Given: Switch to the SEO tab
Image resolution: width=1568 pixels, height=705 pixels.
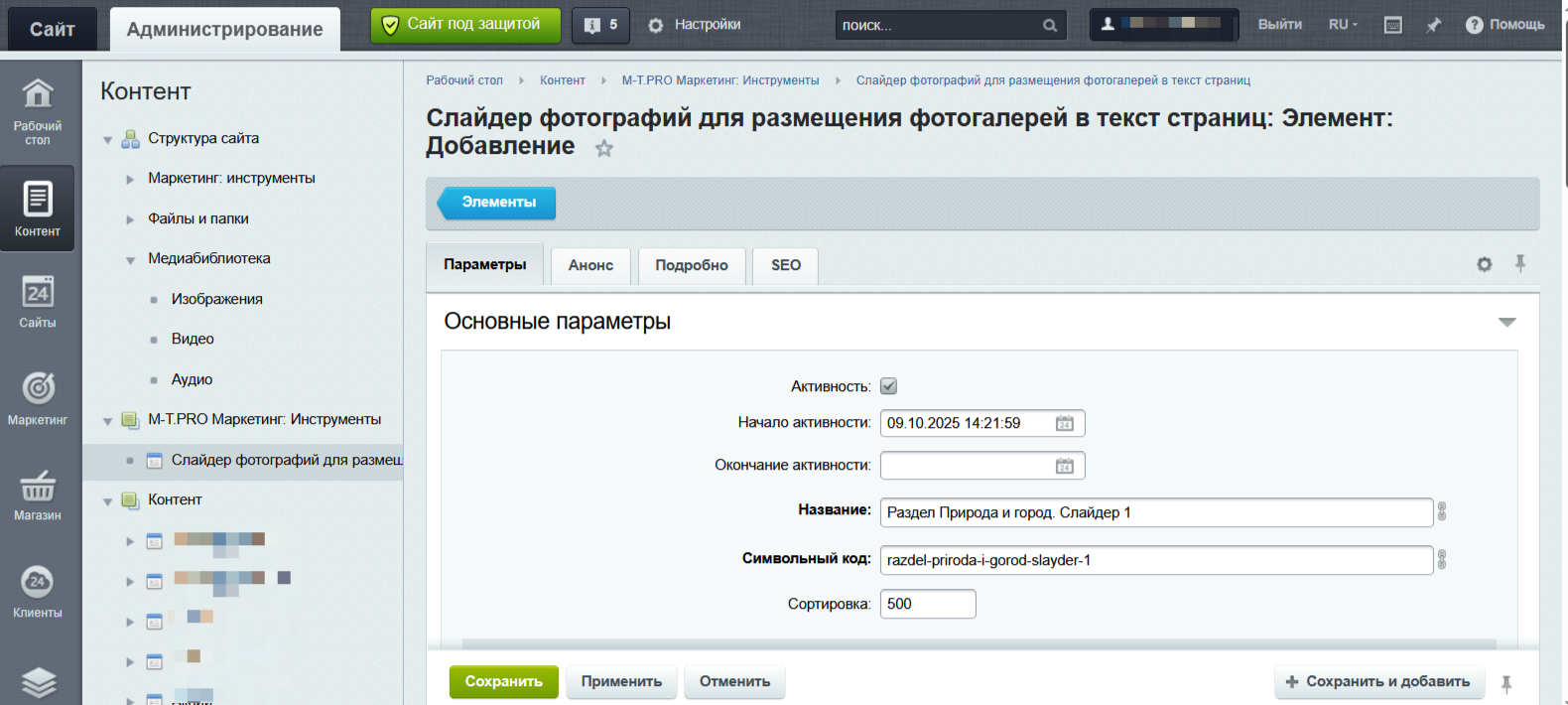Looking at the screenshot, I should (785, 265).
